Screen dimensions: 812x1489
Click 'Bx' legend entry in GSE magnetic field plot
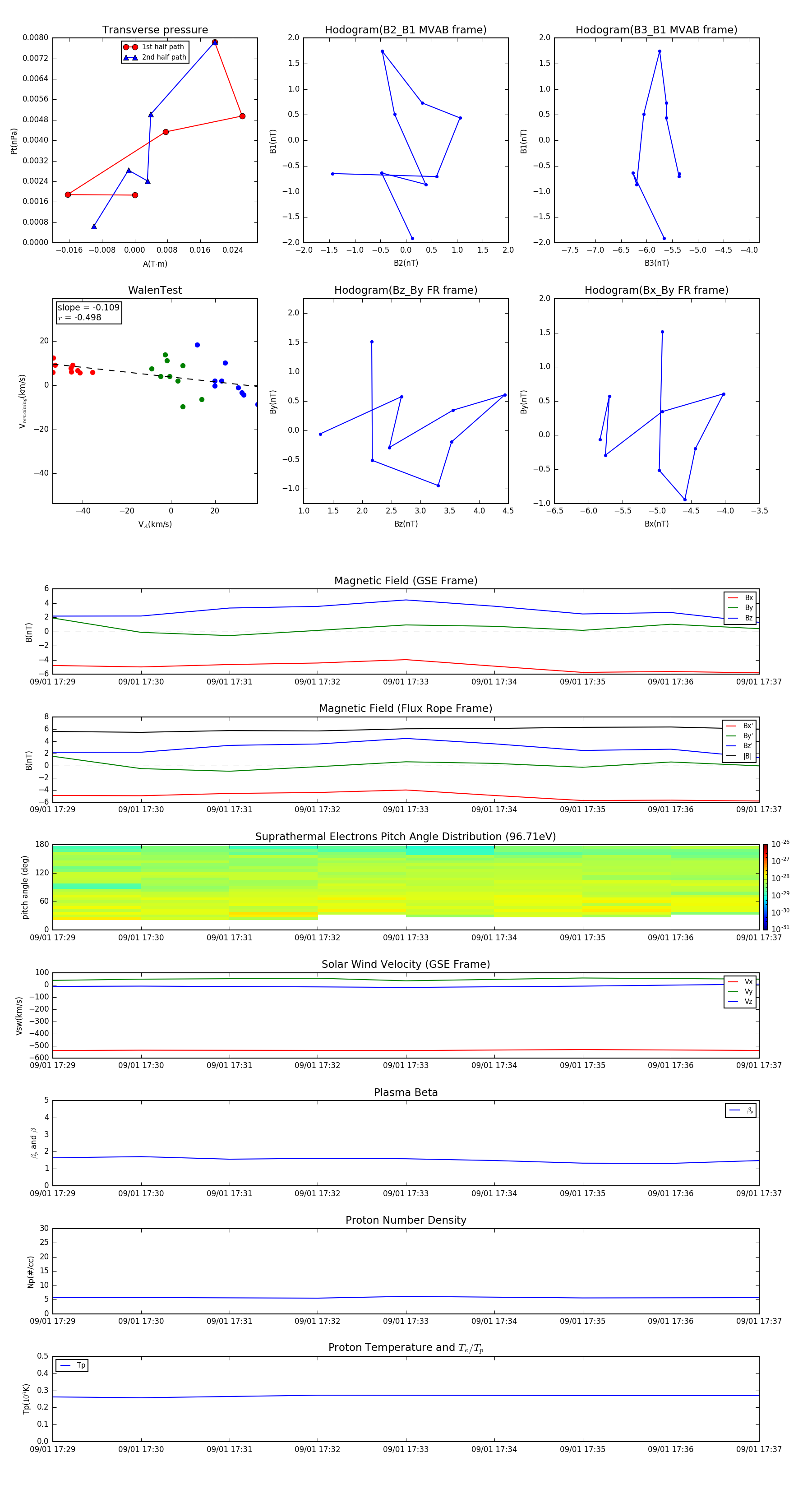[740, 598]
